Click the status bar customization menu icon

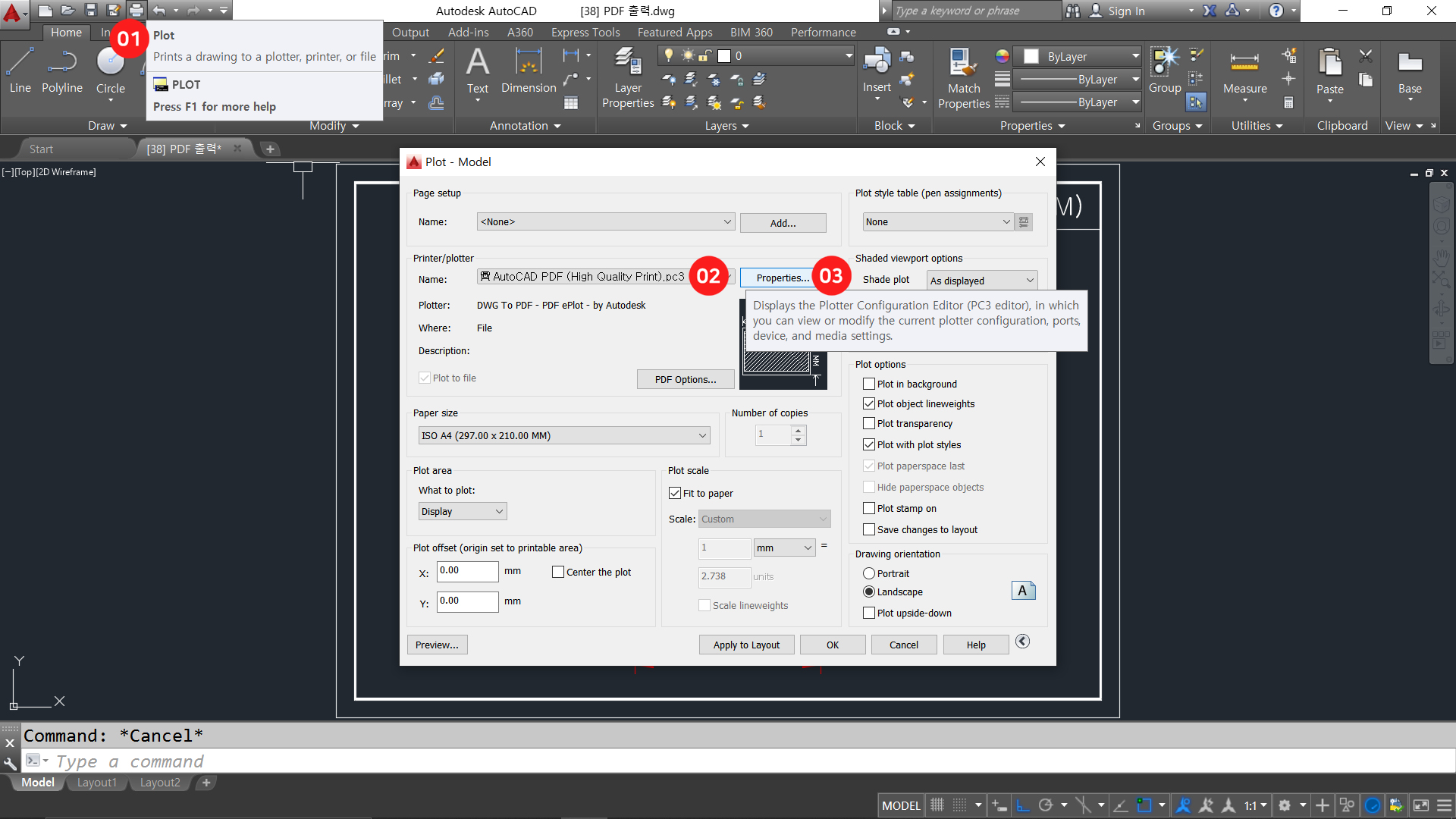click(x=1444, y=805)
